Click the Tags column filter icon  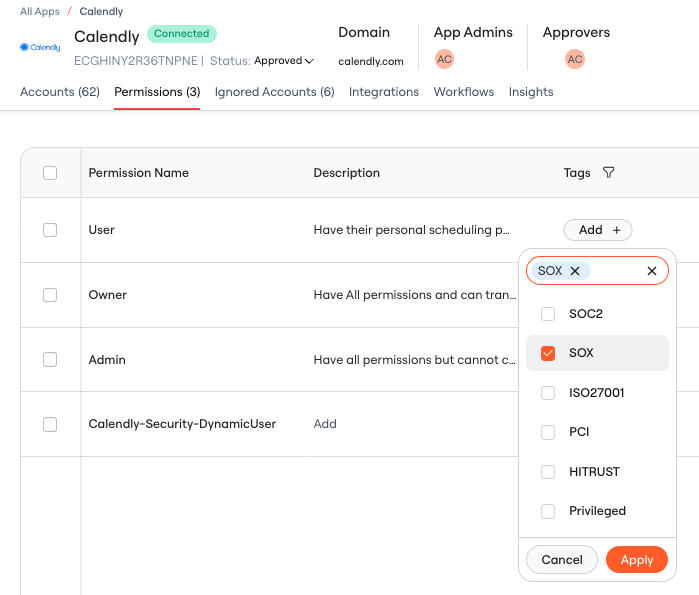point(609,172)
